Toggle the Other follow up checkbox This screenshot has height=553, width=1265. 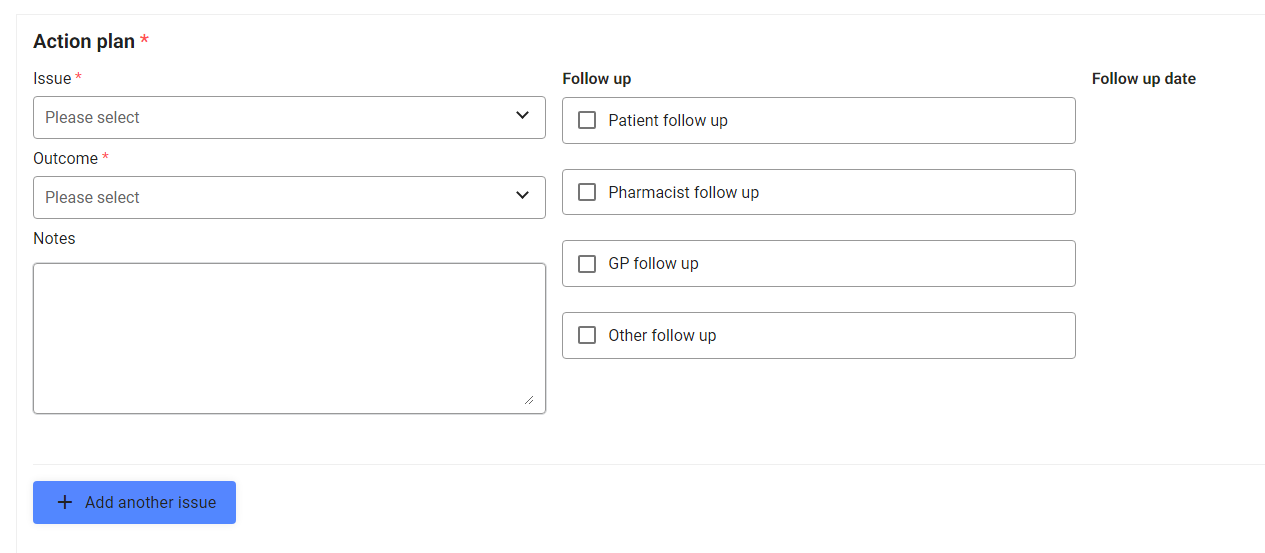pyautogui.click(x=587, y=336)
